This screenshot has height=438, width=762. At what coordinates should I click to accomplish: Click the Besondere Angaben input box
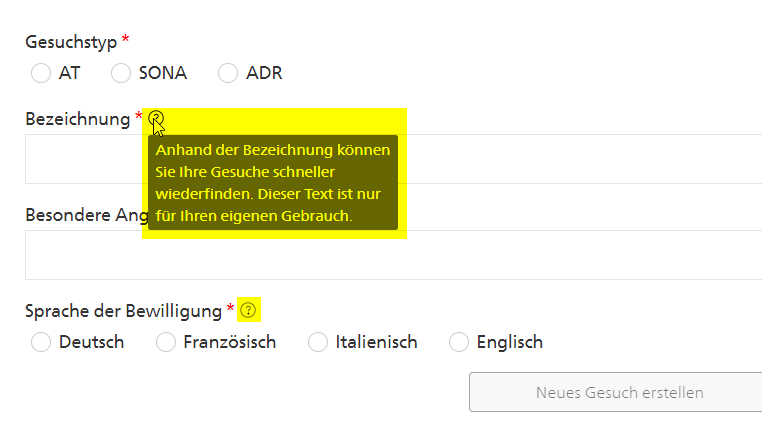(x=394, y=255)
